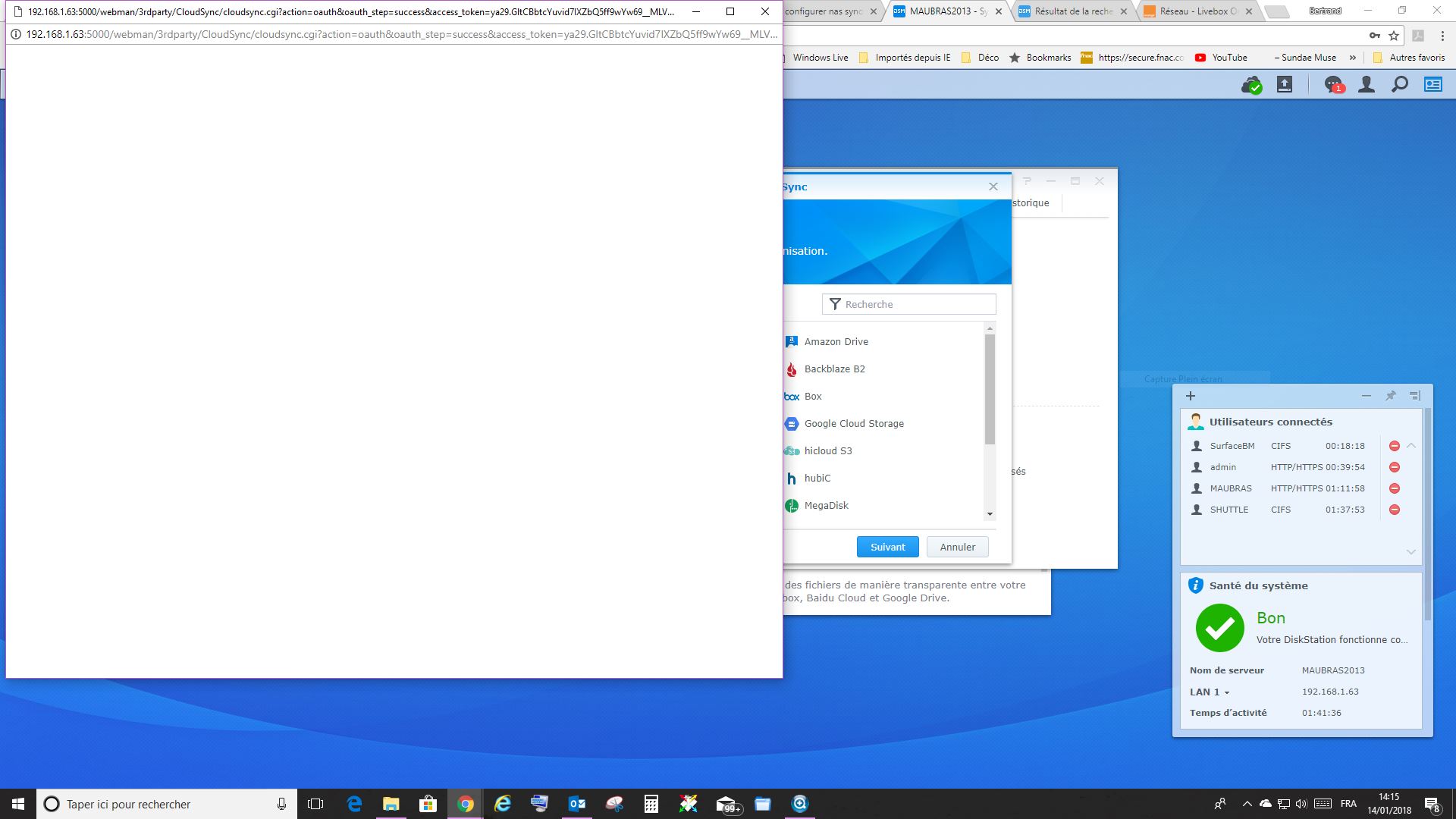Screen dimensions: 1456x819
Task: Switch to 'Résultat de la reche' tab
Action: tap(1074, 11)
